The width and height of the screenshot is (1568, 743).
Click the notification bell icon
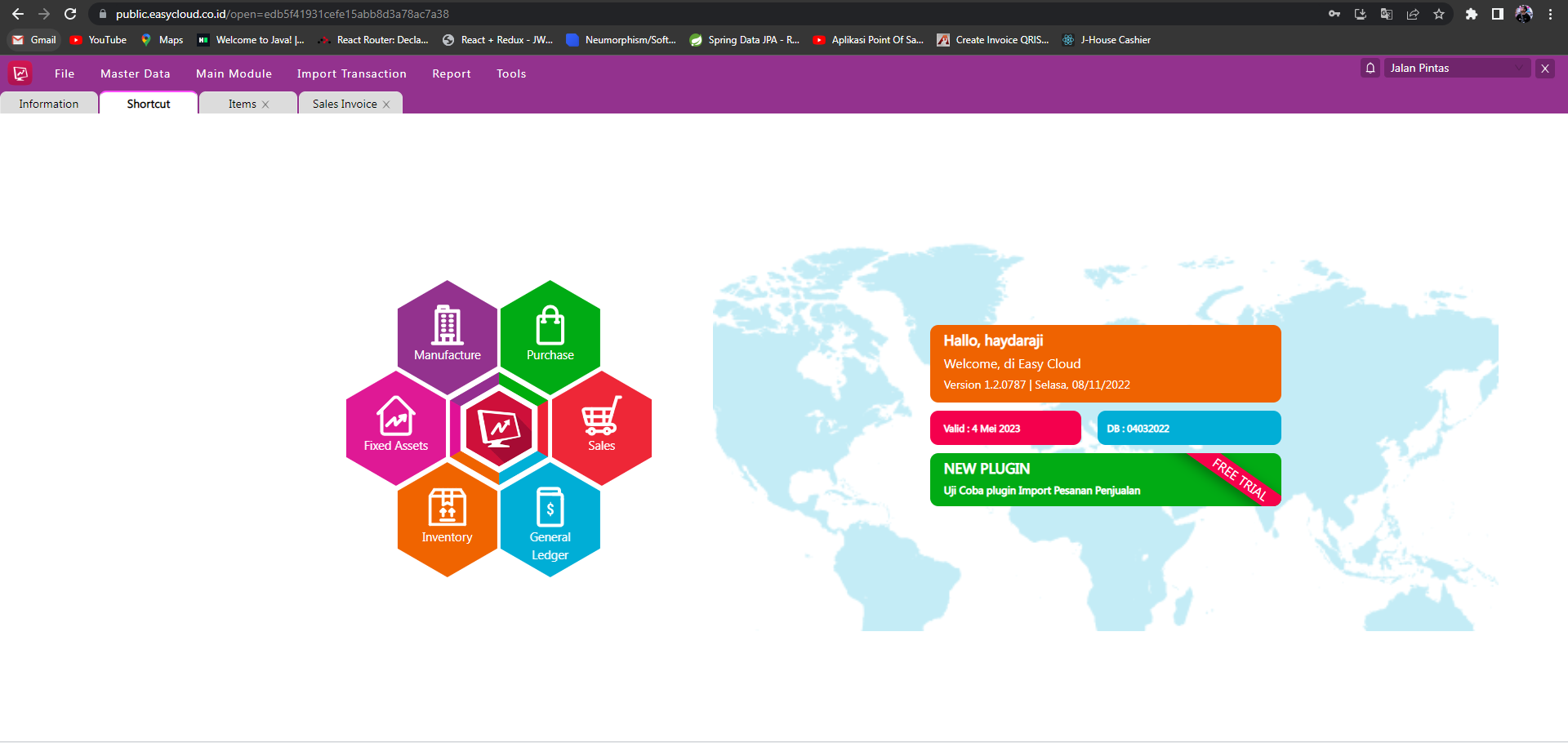[1370, 69]
